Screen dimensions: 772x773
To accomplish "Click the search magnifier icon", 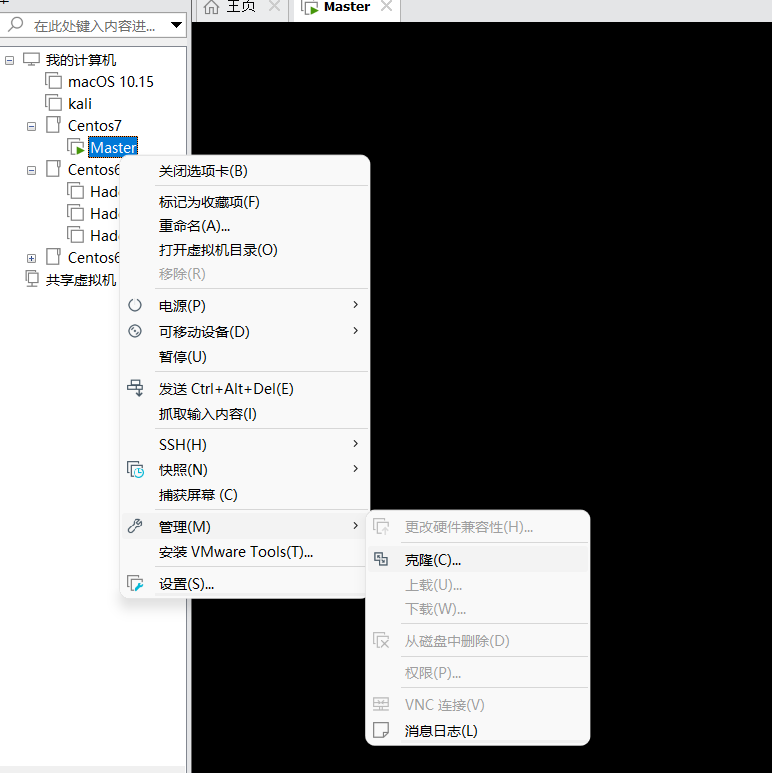I will click(x=16, y=24).
